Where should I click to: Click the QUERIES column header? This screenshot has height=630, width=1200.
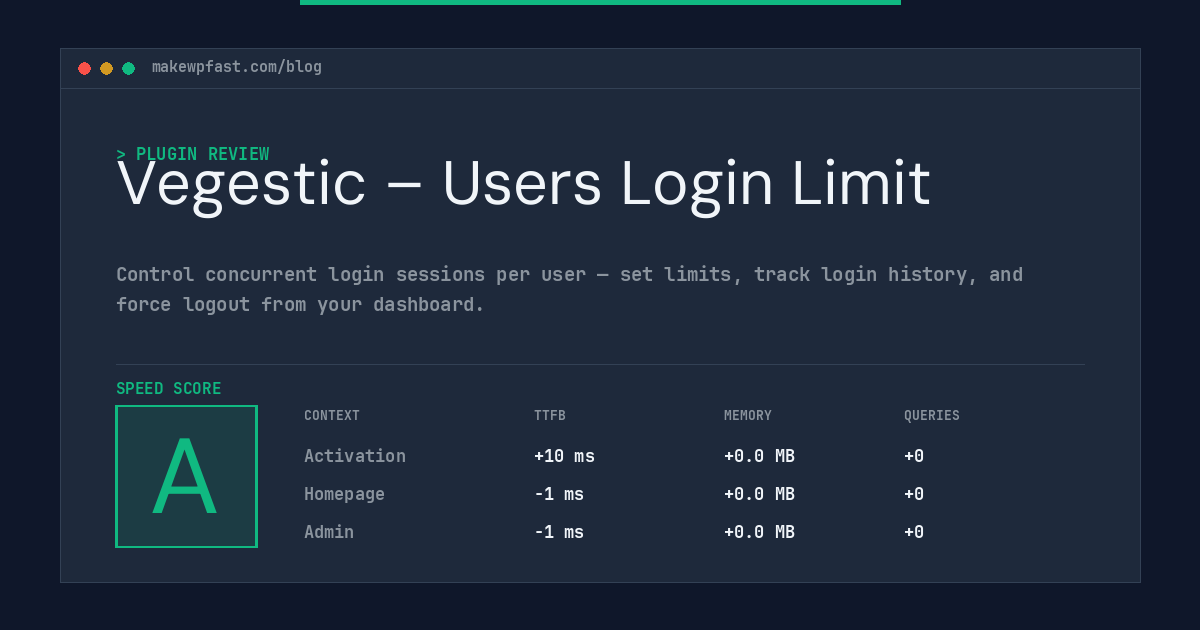tap(932, 416)
